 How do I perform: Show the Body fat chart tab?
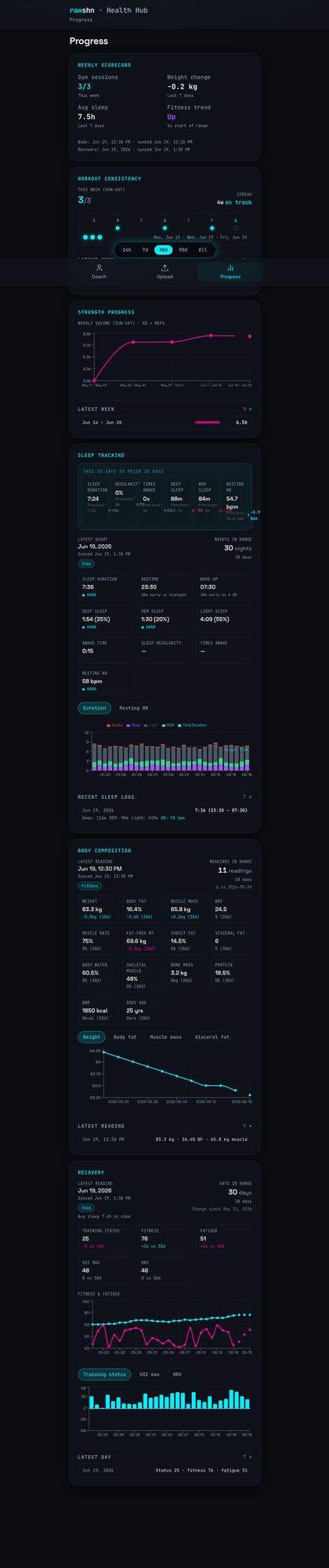tap(125, 1036)
